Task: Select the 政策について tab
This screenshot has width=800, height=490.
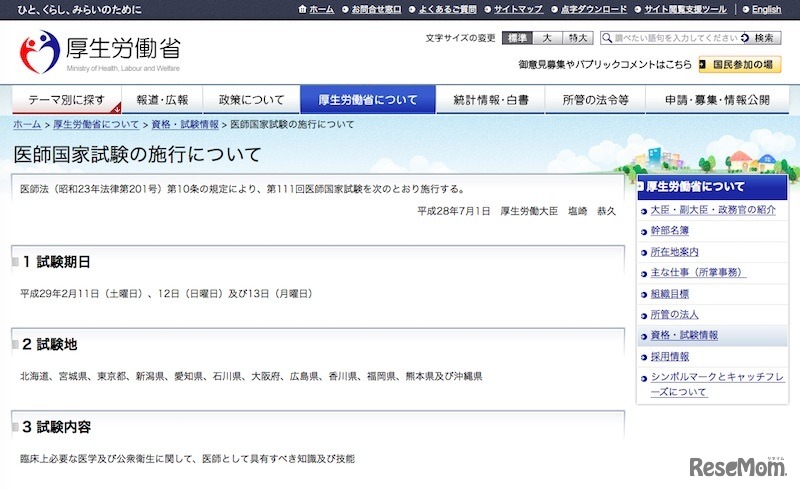Action: point(252,100)
